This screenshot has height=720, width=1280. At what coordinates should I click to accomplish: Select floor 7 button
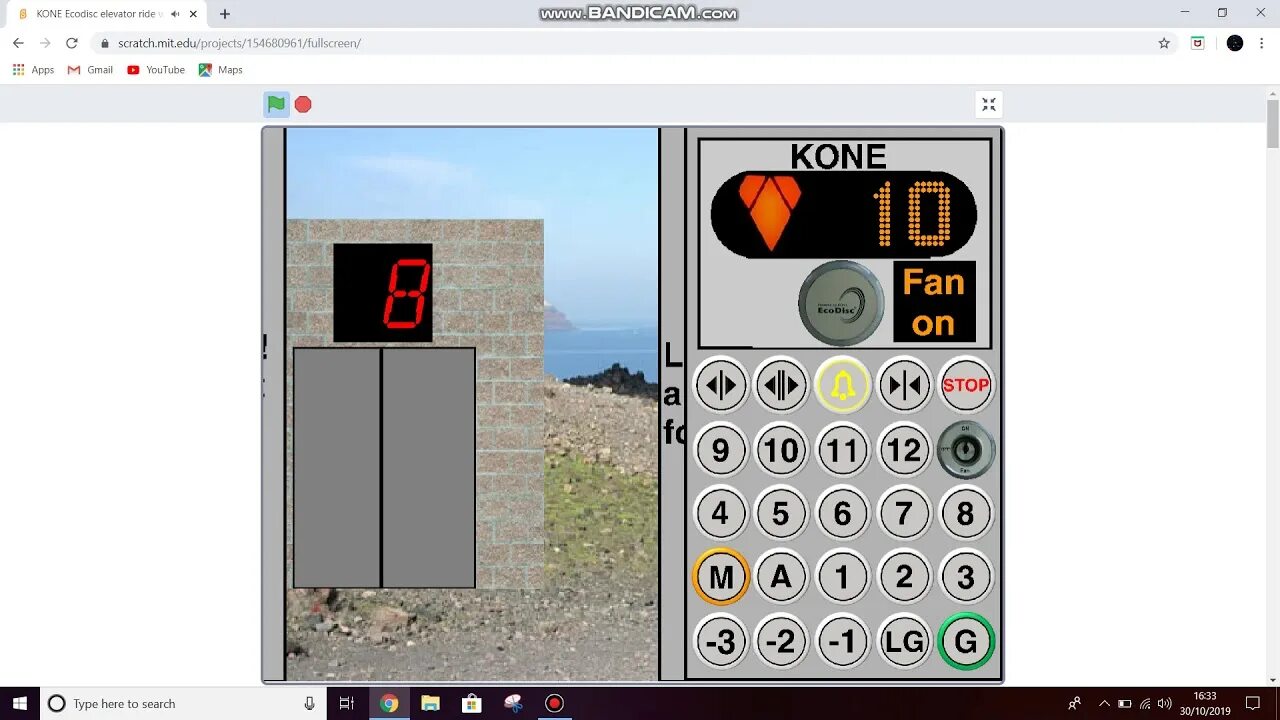(904, 513)
